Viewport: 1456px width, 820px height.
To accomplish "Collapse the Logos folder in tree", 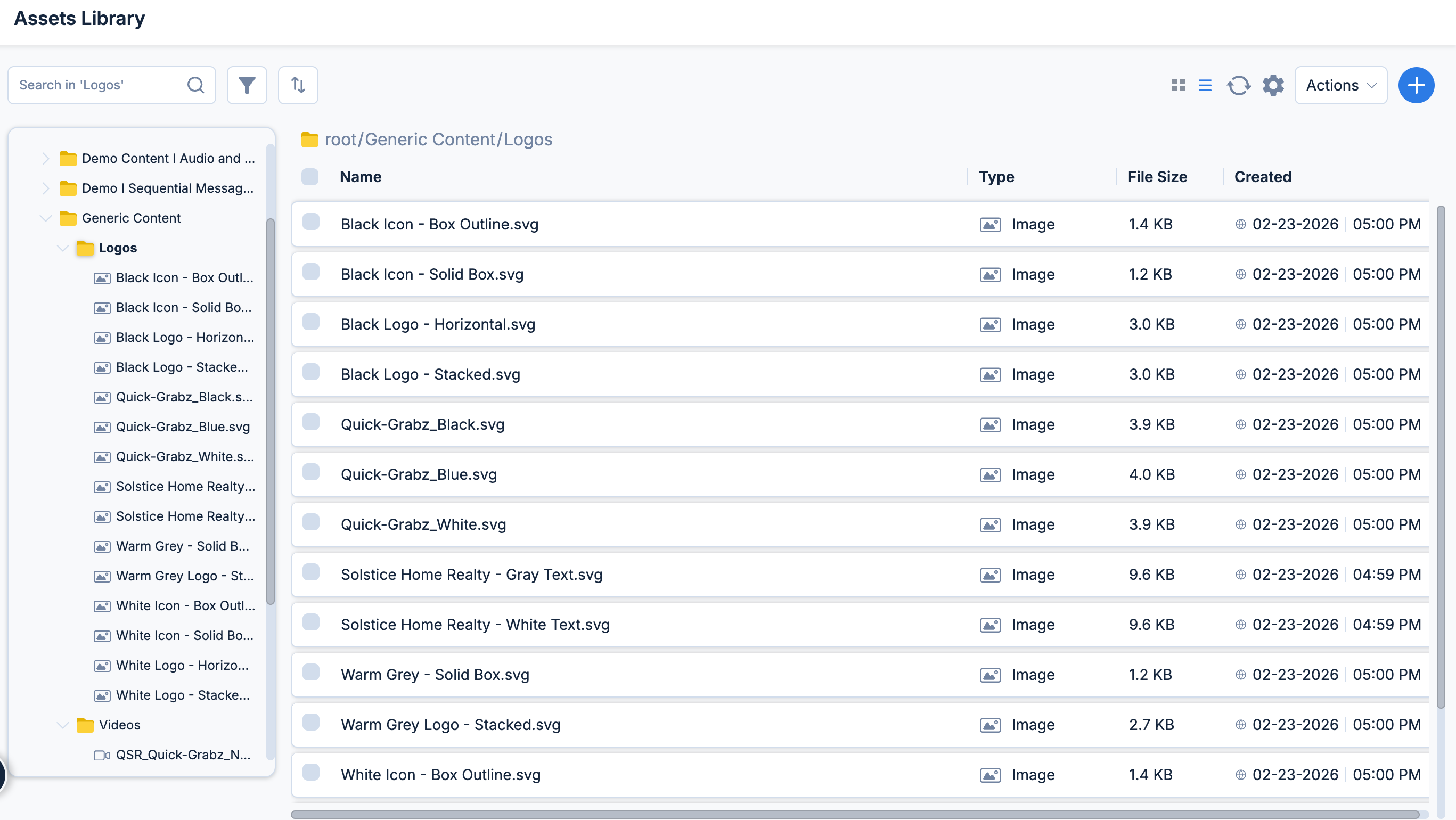I will point(63,248).
